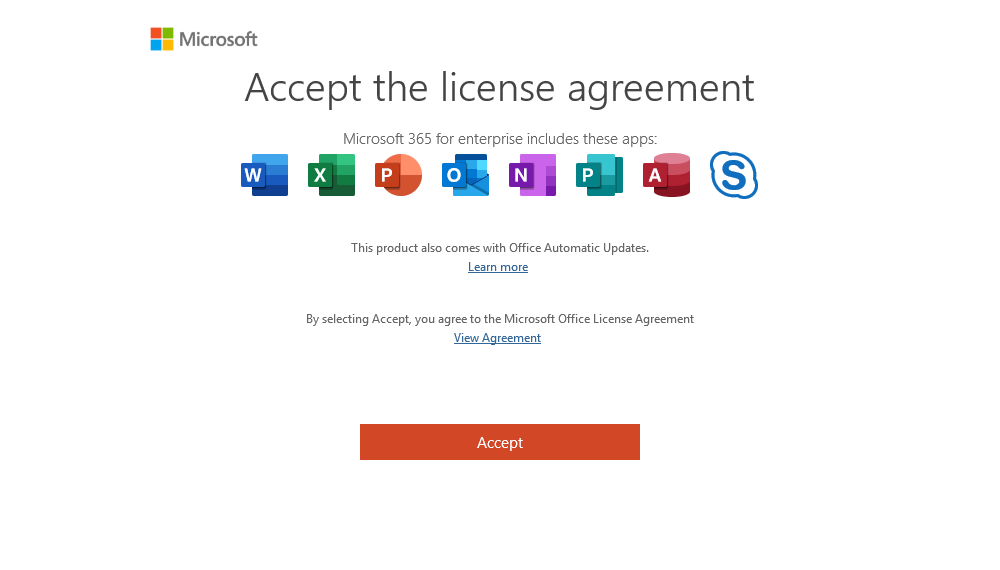Open the View Agreement link
Screen dimensions: 1000x570
pyautogui.click(x=497, y=338)
